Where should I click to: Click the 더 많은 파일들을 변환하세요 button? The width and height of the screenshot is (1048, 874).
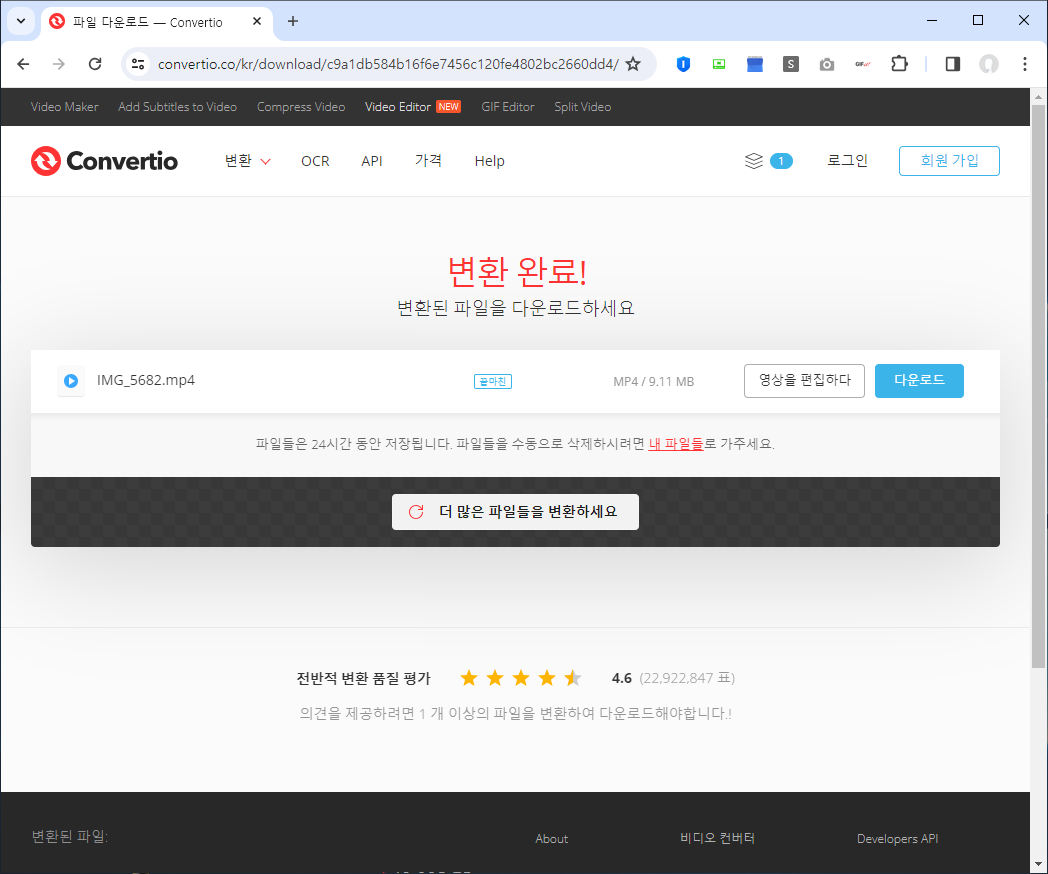pyautogui.click(x=515, y=511)
